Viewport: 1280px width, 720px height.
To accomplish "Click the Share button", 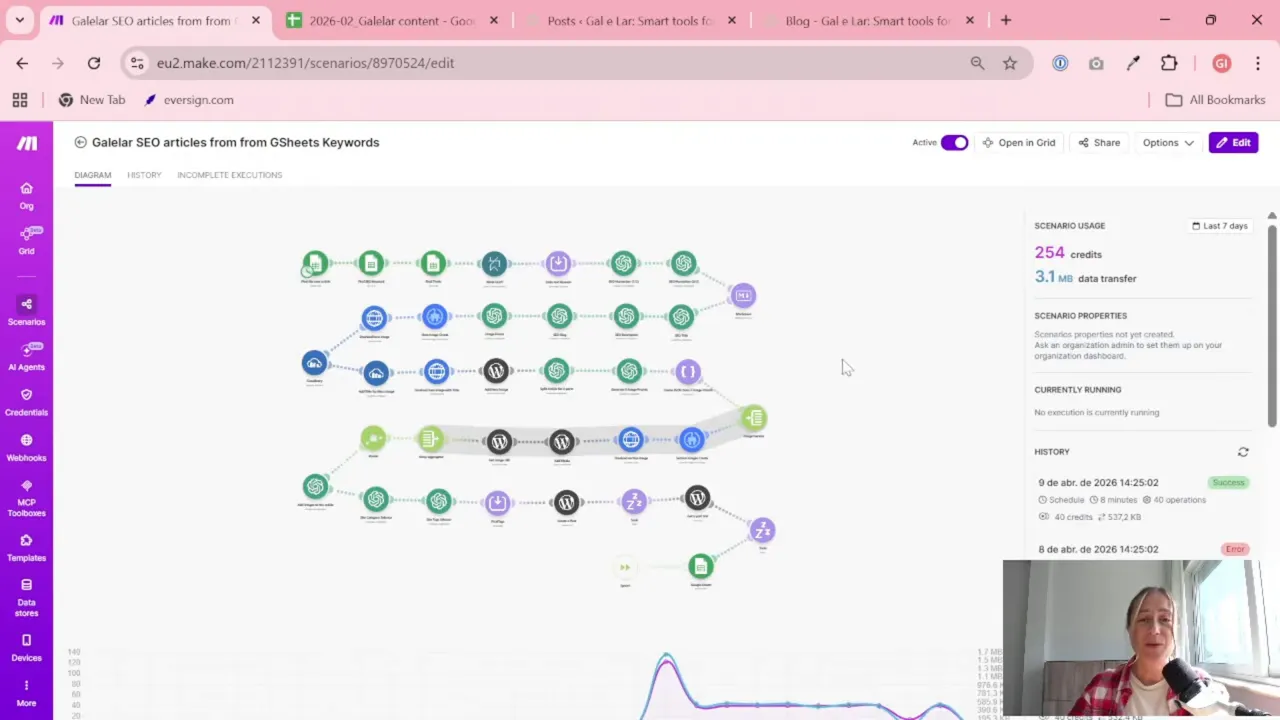I will click(1099, 142).
